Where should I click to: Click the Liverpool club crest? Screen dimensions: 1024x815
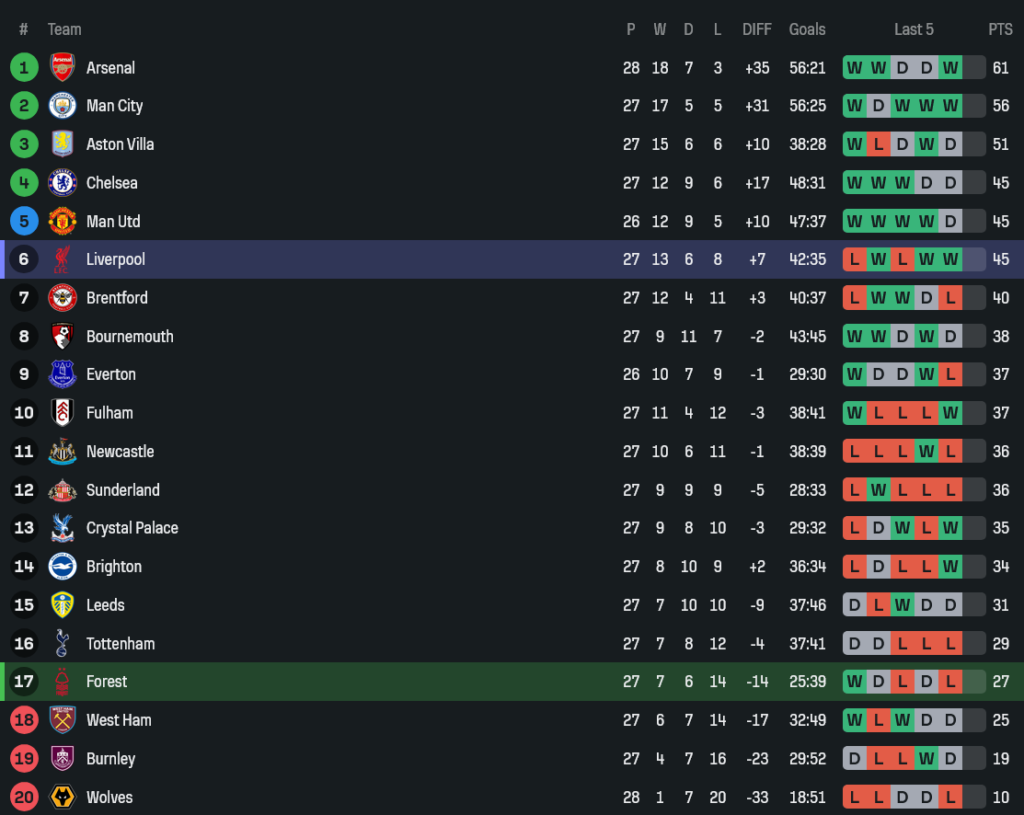(x=62, y=260)
